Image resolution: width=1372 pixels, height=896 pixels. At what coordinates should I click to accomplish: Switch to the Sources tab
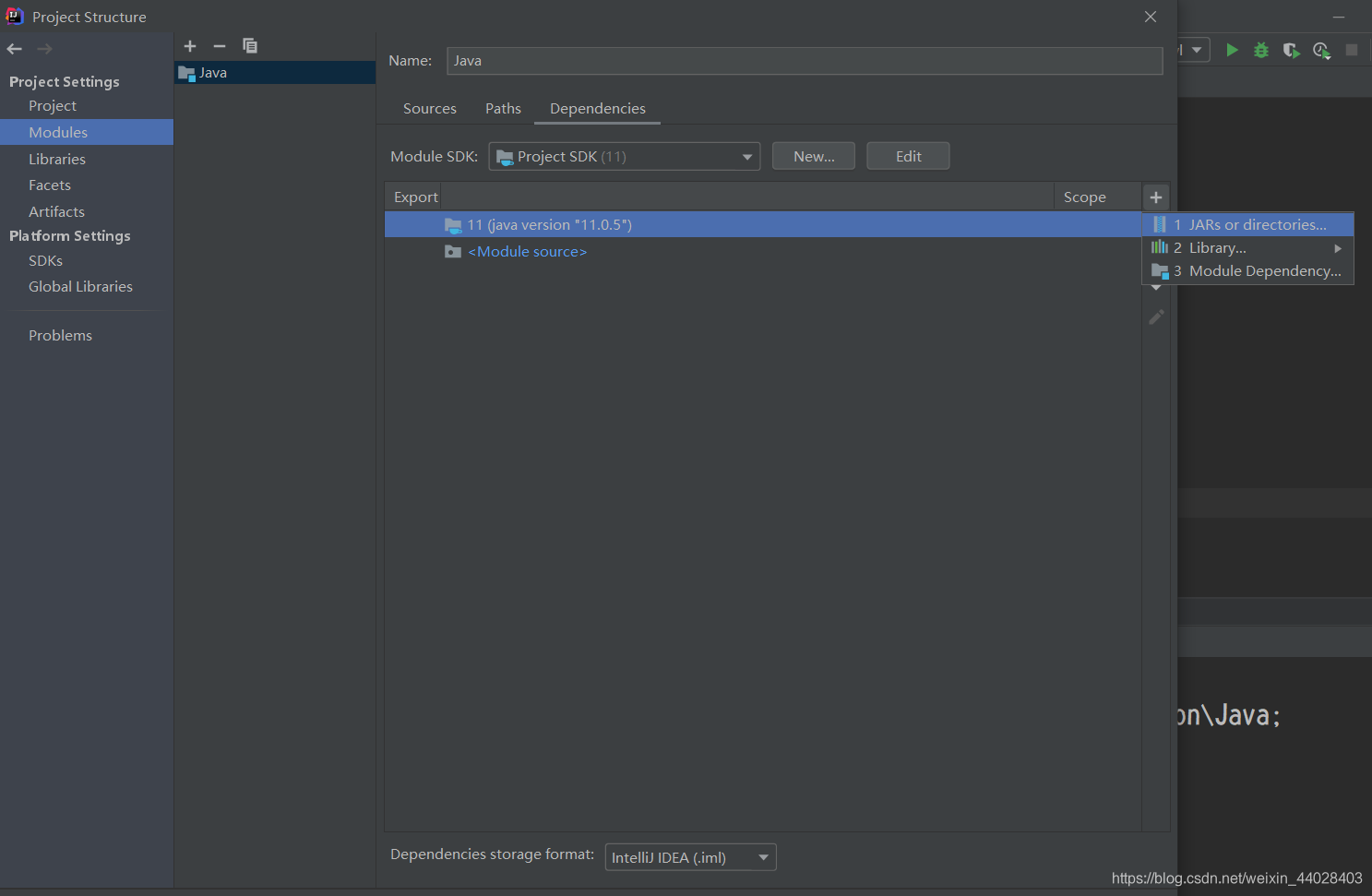click(x=430, y=109)
